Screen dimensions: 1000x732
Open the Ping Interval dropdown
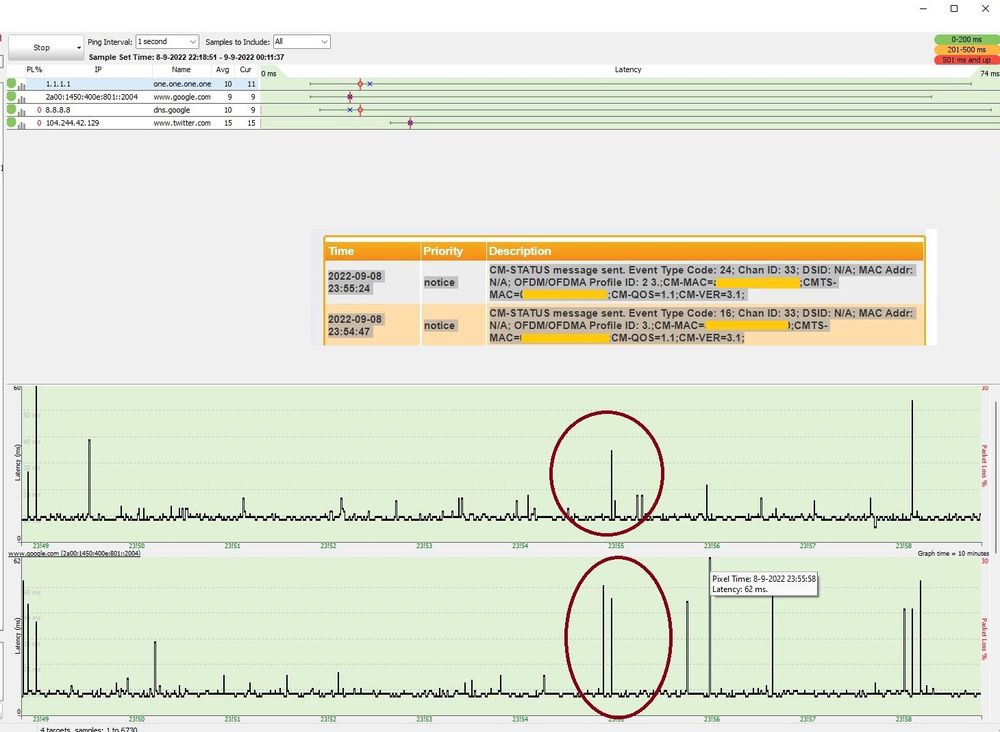pos(167,42)
